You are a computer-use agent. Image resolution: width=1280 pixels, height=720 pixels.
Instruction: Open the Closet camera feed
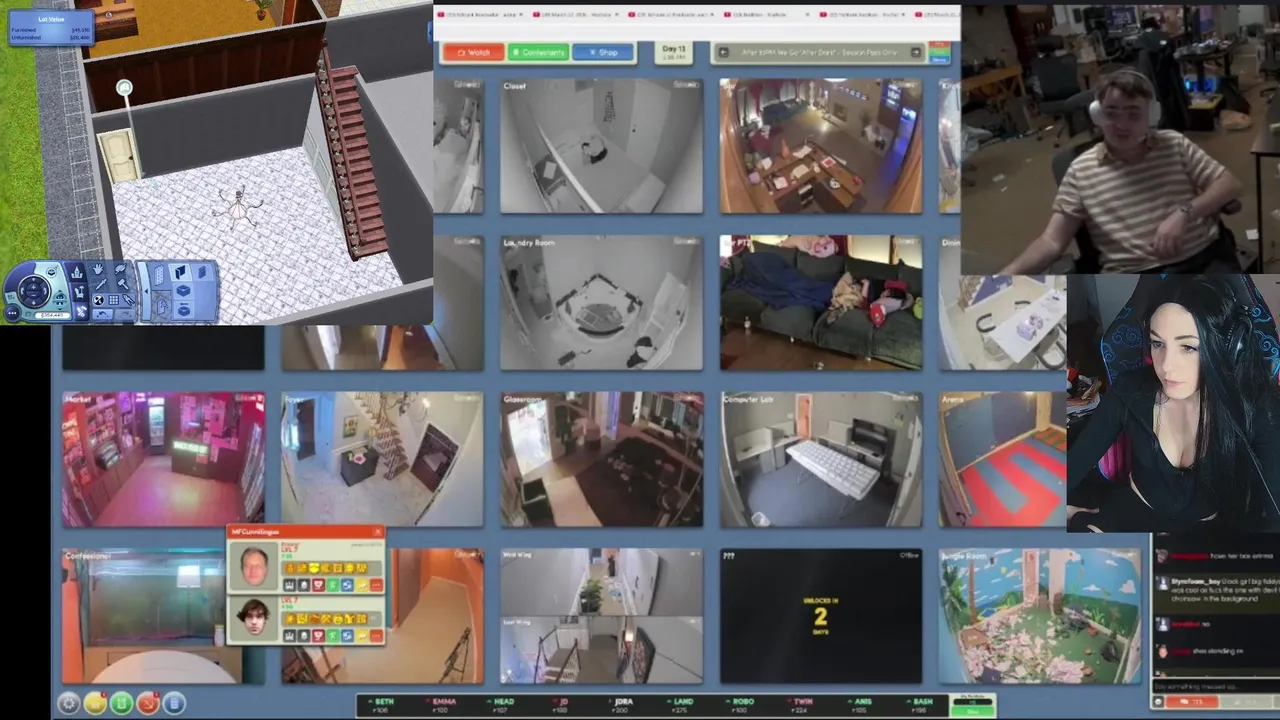pos(601,146)
